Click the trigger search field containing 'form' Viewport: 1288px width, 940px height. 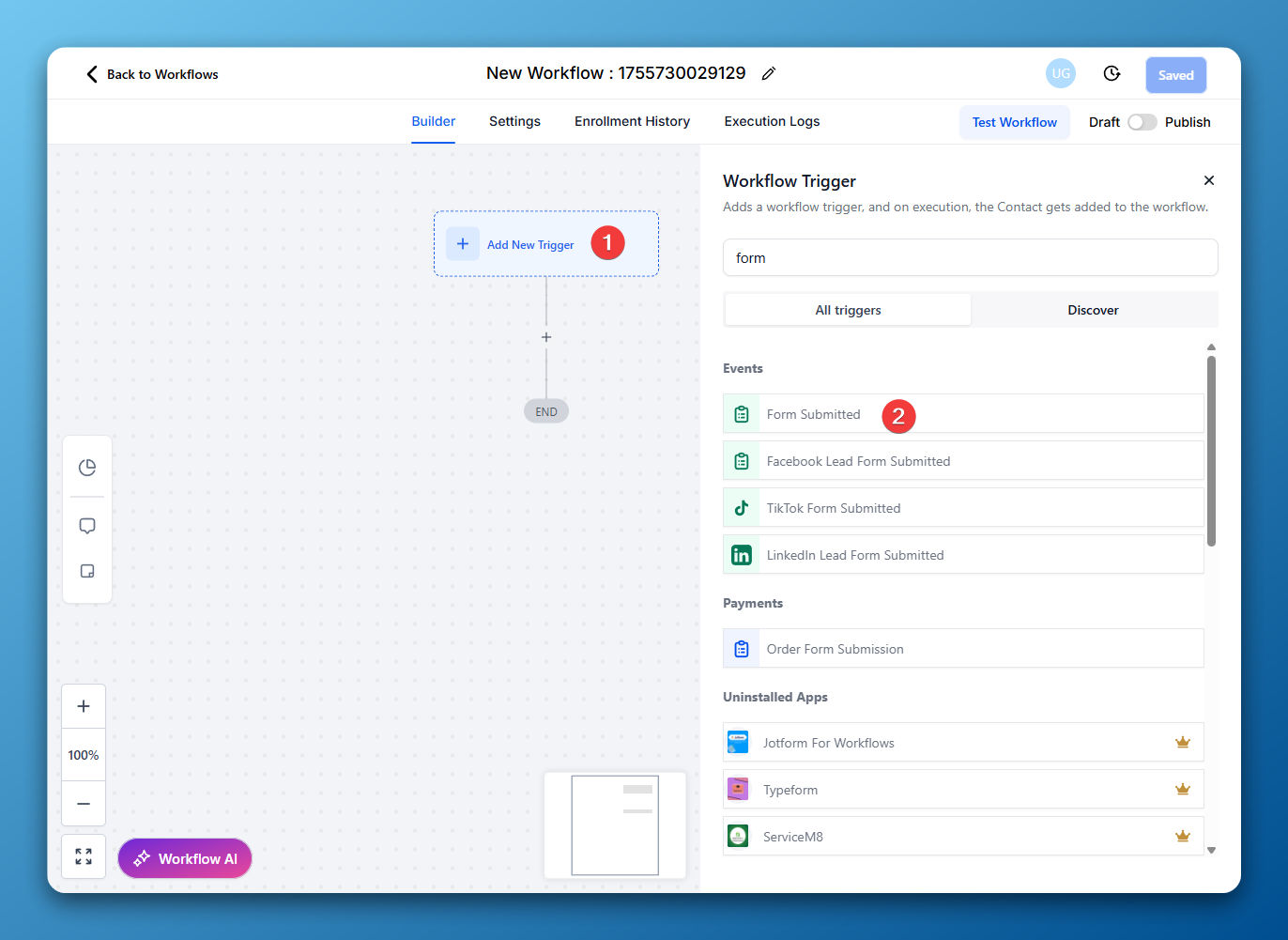[x=970, y=257]
